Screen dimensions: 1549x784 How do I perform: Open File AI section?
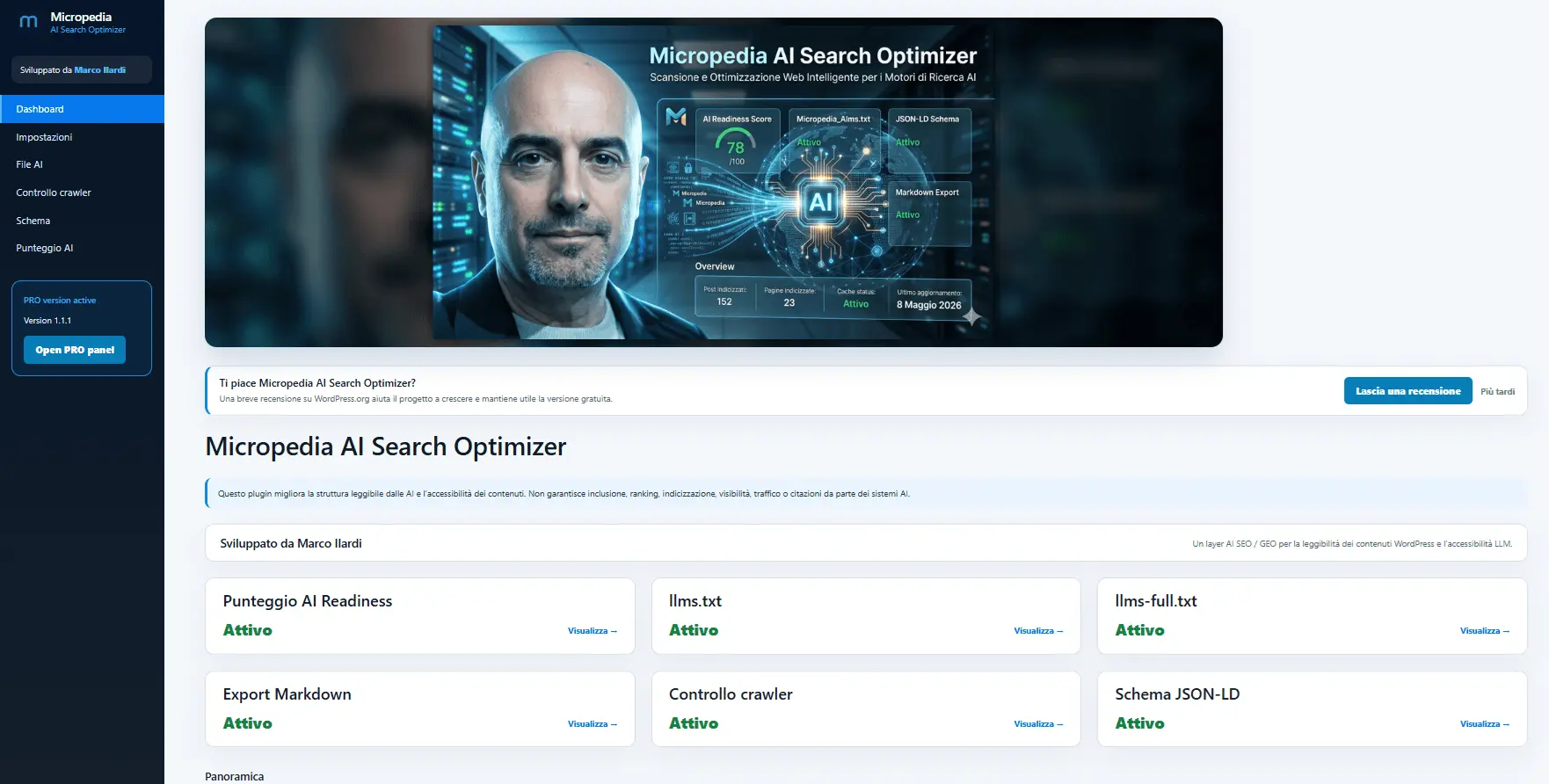click(82, 164)
